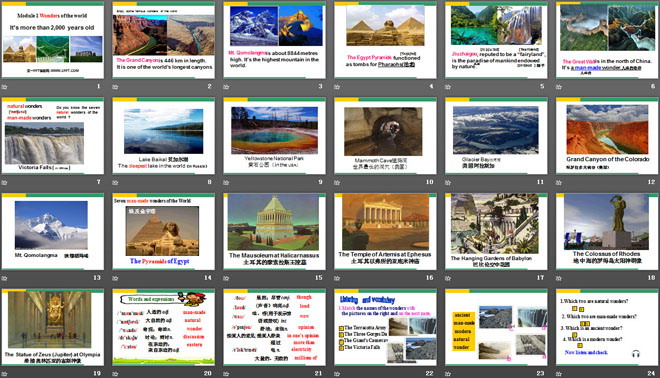Screen dimensions: 660x378
Task: Click slide number 13 label
Action: pos(97,277)
